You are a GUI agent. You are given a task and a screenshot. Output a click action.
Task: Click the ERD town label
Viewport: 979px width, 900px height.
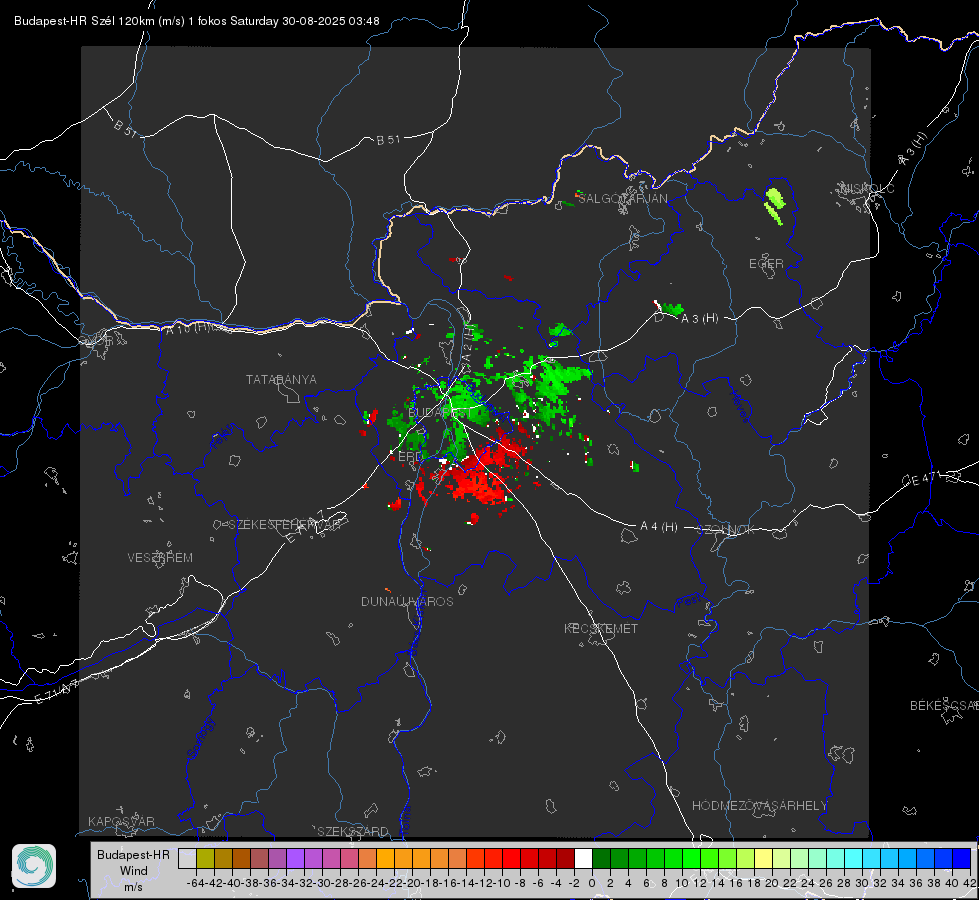coord(410,457)
